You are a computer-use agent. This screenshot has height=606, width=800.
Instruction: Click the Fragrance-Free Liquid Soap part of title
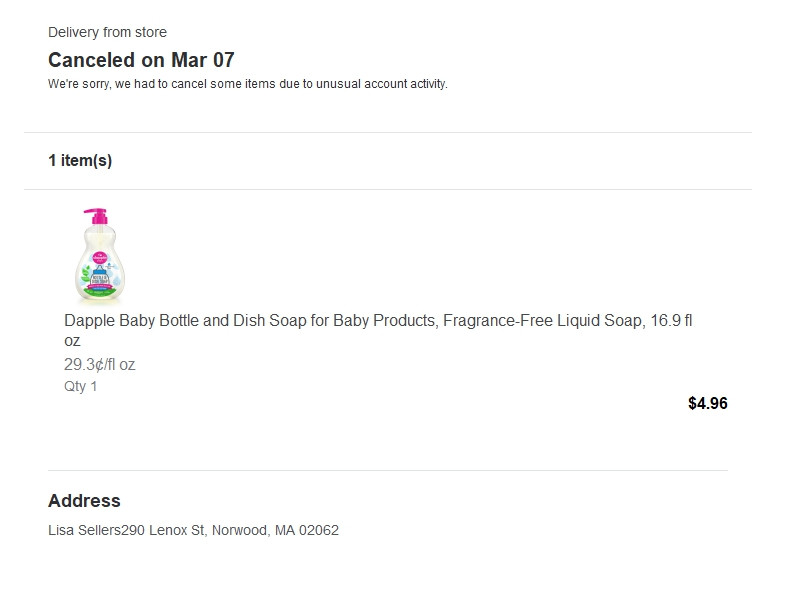534,321
